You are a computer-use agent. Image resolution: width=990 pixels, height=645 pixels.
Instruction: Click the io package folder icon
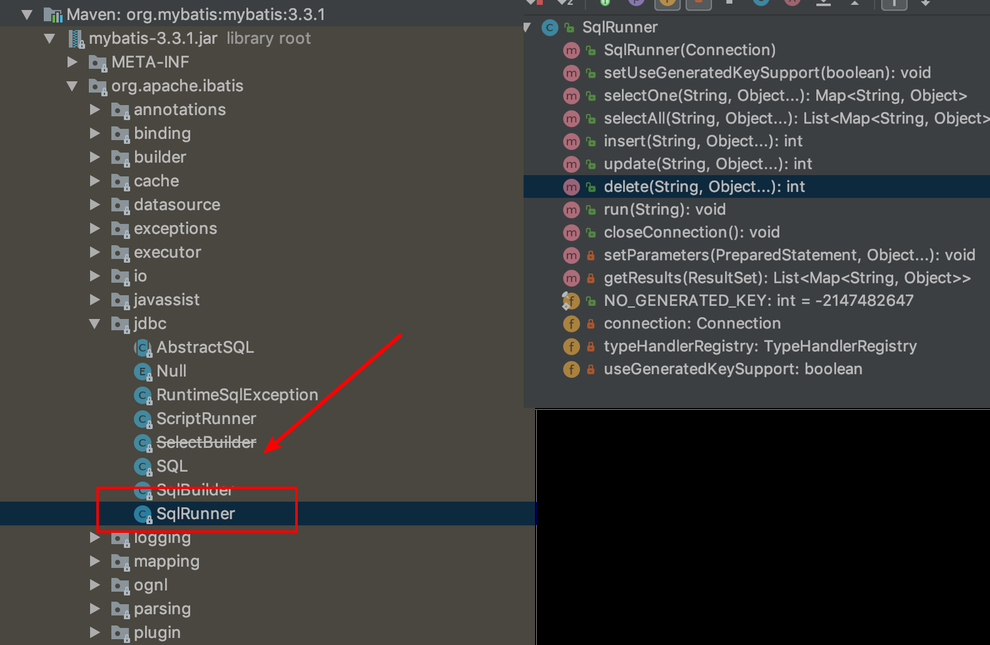click(120, 276)
